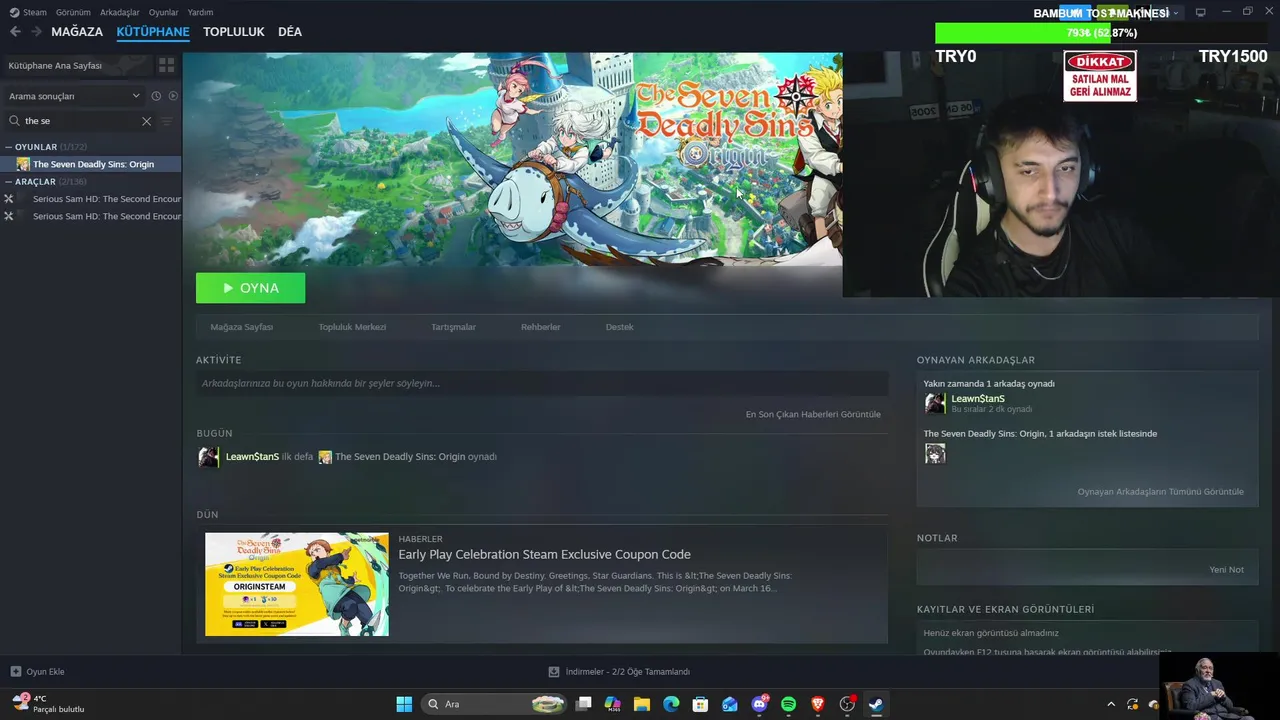Click the green OYNA play button
The image size is (1280, 720).
(x=250, y=288)
